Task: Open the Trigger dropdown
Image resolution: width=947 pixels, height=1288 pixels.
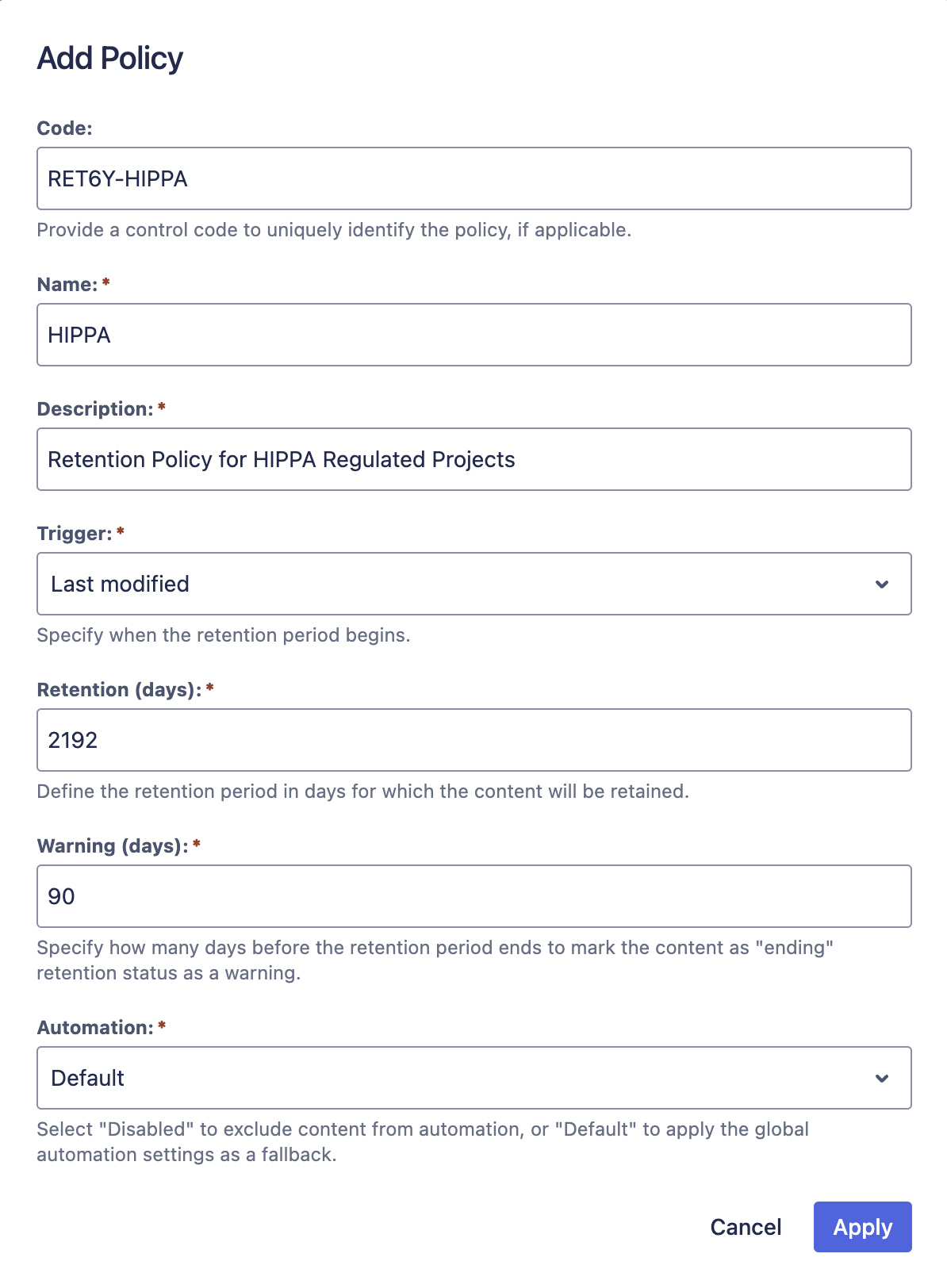Action: coord(473,584)
